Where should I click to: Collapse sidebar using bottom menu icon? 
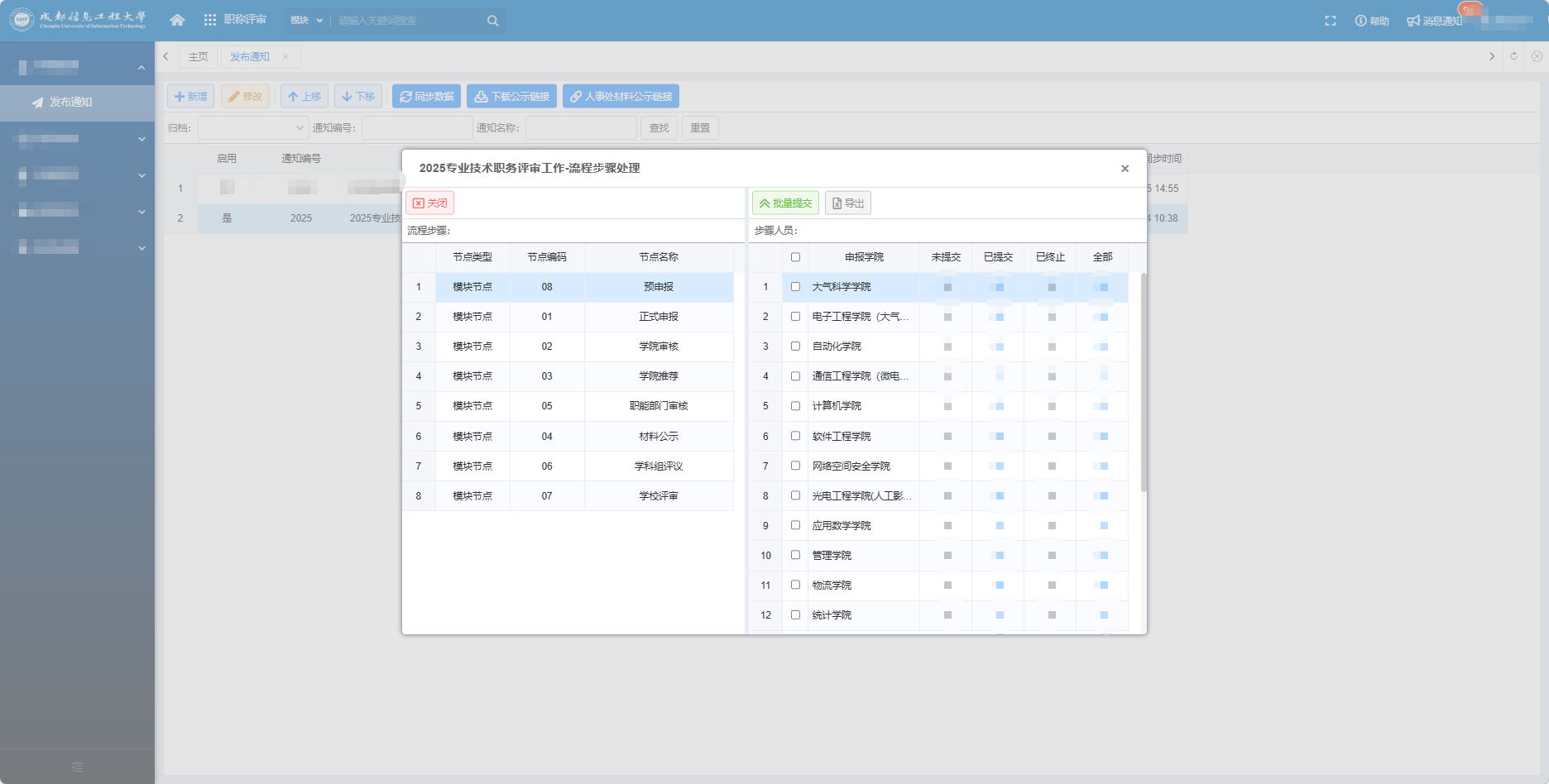click(x=77, y=767)
